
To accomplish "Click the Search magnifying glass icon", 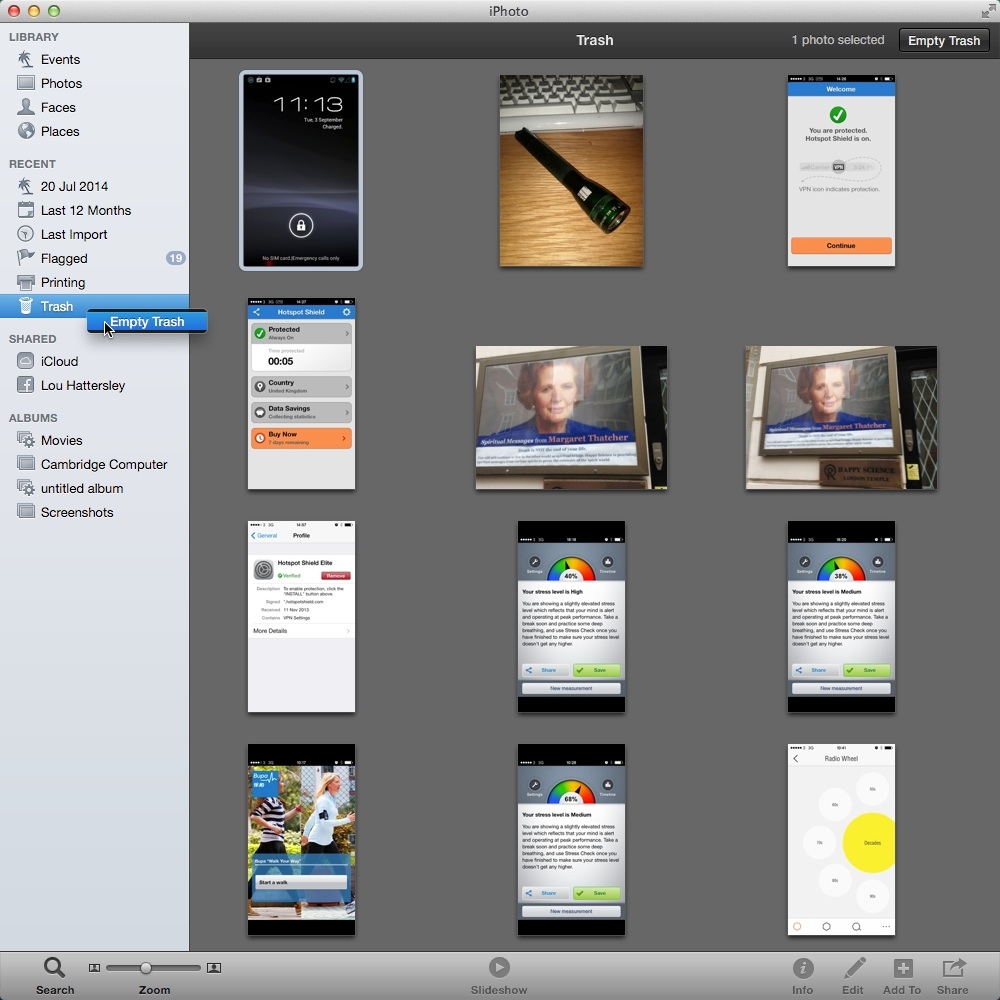I will coord(54,968).
